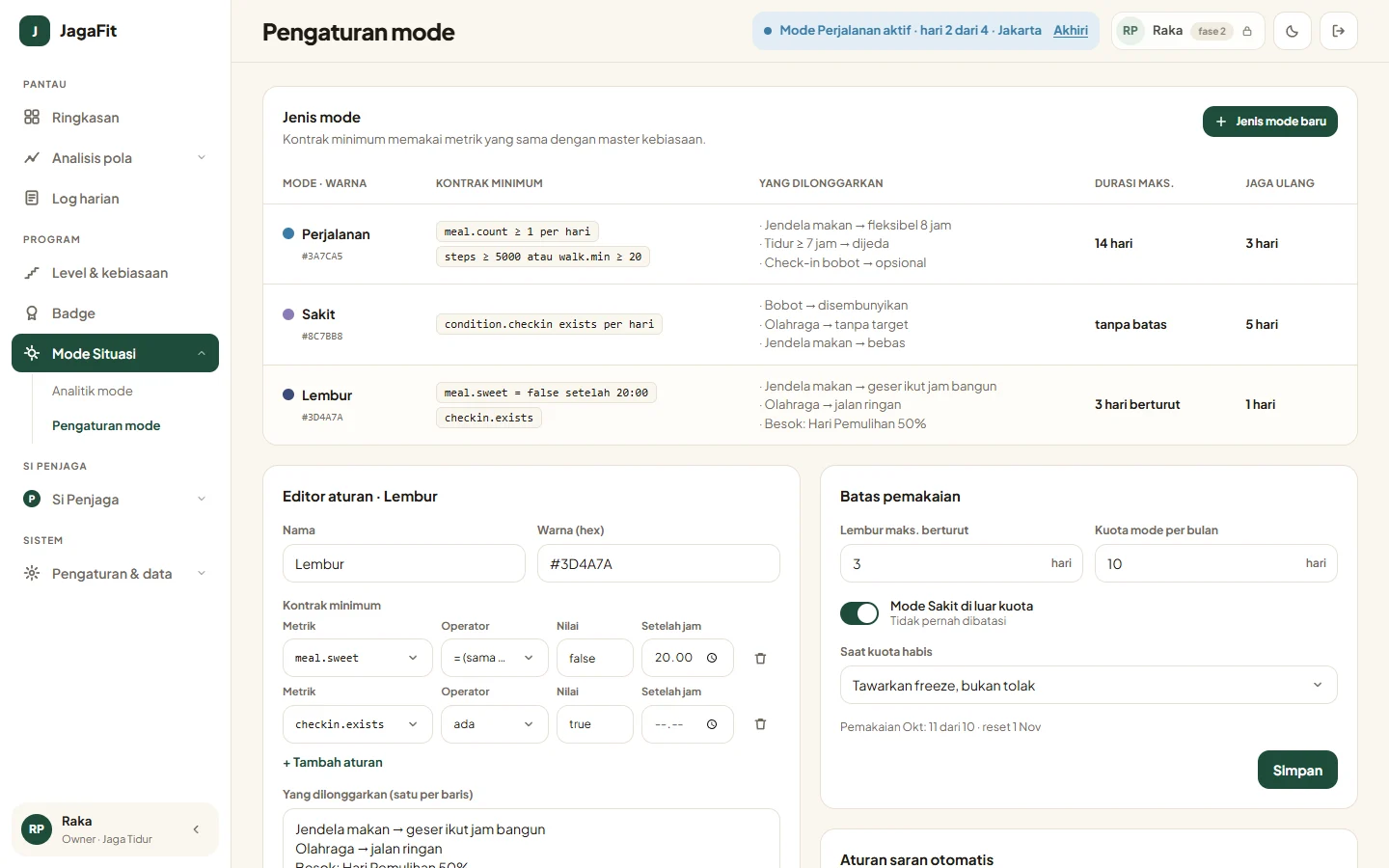The width and height of the screenshot is (1389, 868).
Task: Click the Sakit purple color dot
Action: coord(288,314)
